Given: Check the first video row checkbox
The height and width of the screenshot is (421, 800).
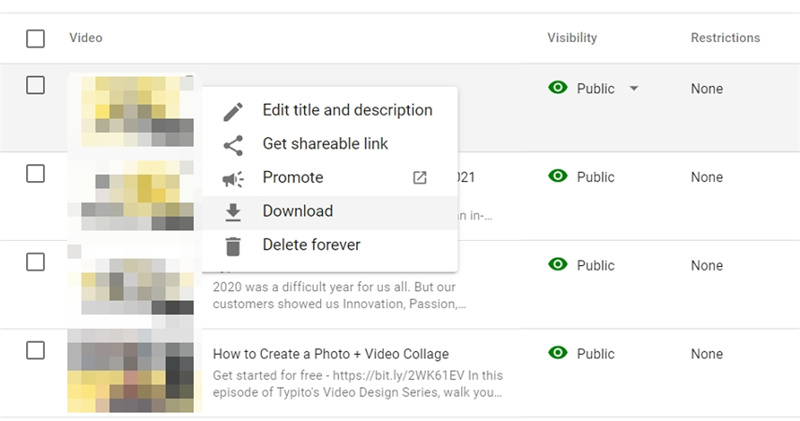Looking at the screenshot, I should tap(36, 86).
